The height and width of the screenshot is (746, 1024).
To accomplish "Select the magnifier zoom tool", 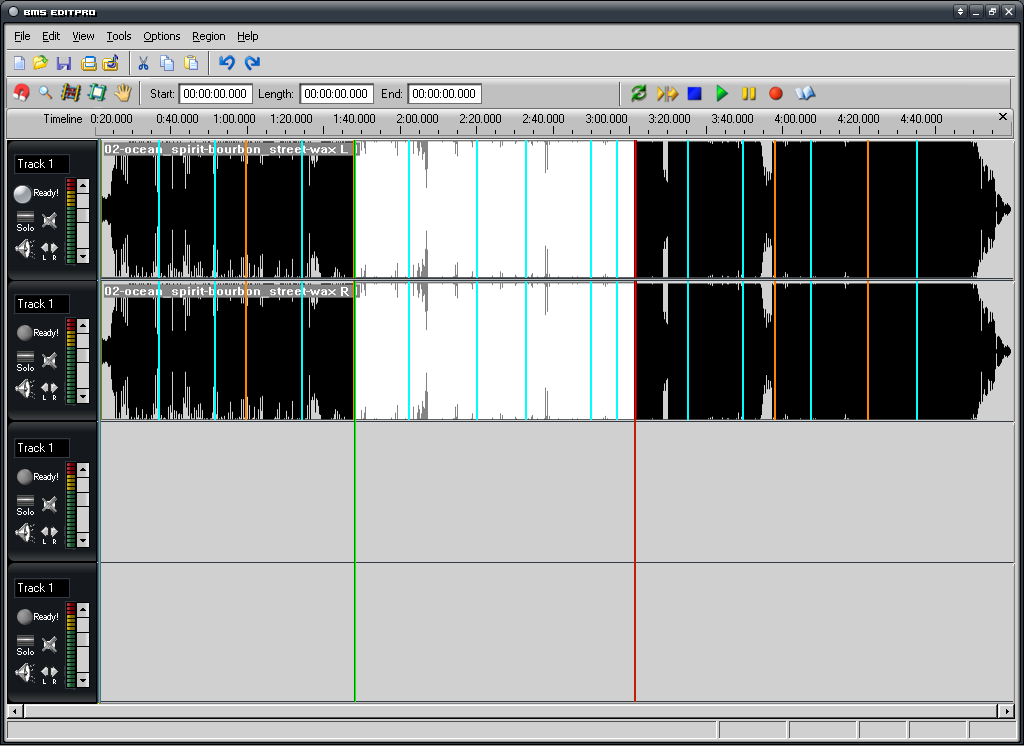I will point(45,93).
